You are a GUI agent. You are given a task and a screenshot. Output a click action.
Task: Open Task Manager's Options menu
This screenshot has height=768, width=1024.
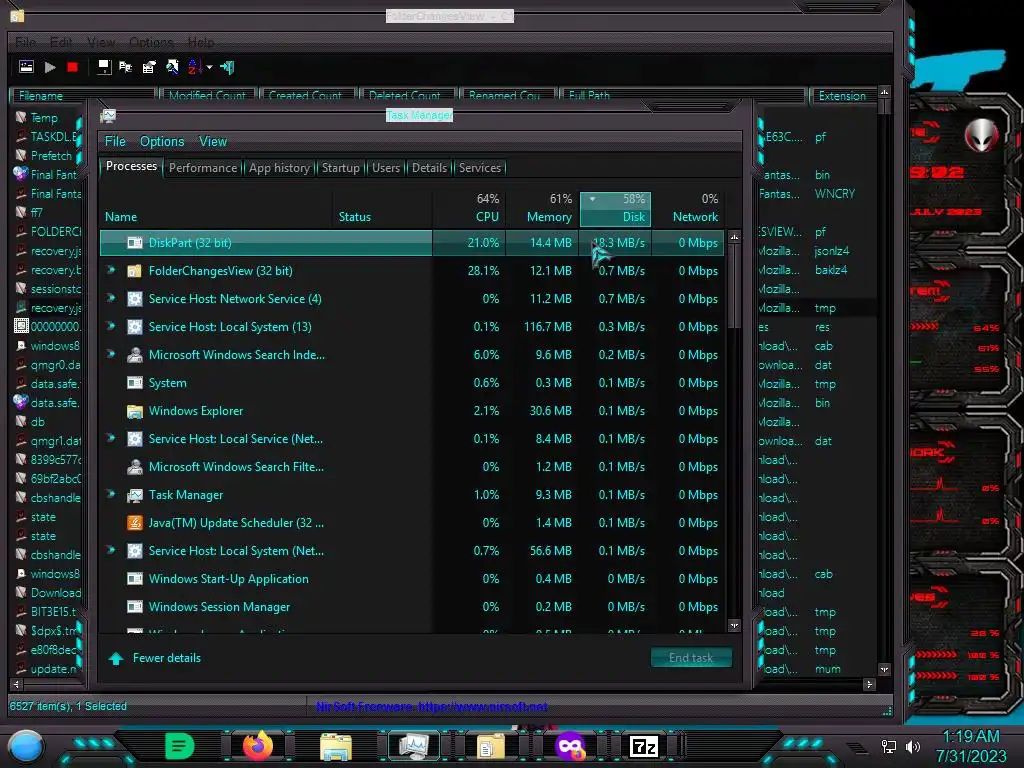(162, 141)
